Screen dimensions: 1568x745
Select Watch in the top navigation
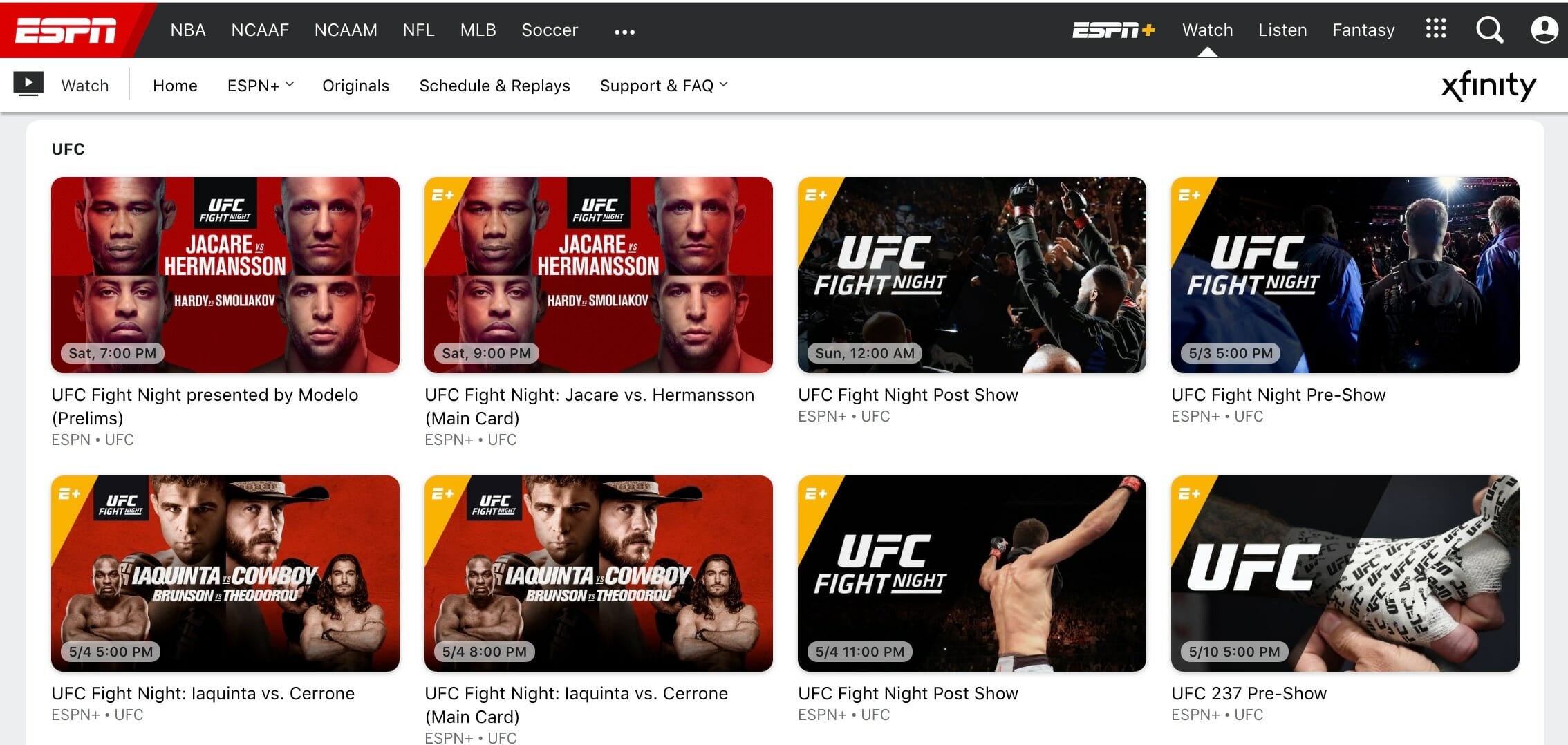pos(1208,30)
